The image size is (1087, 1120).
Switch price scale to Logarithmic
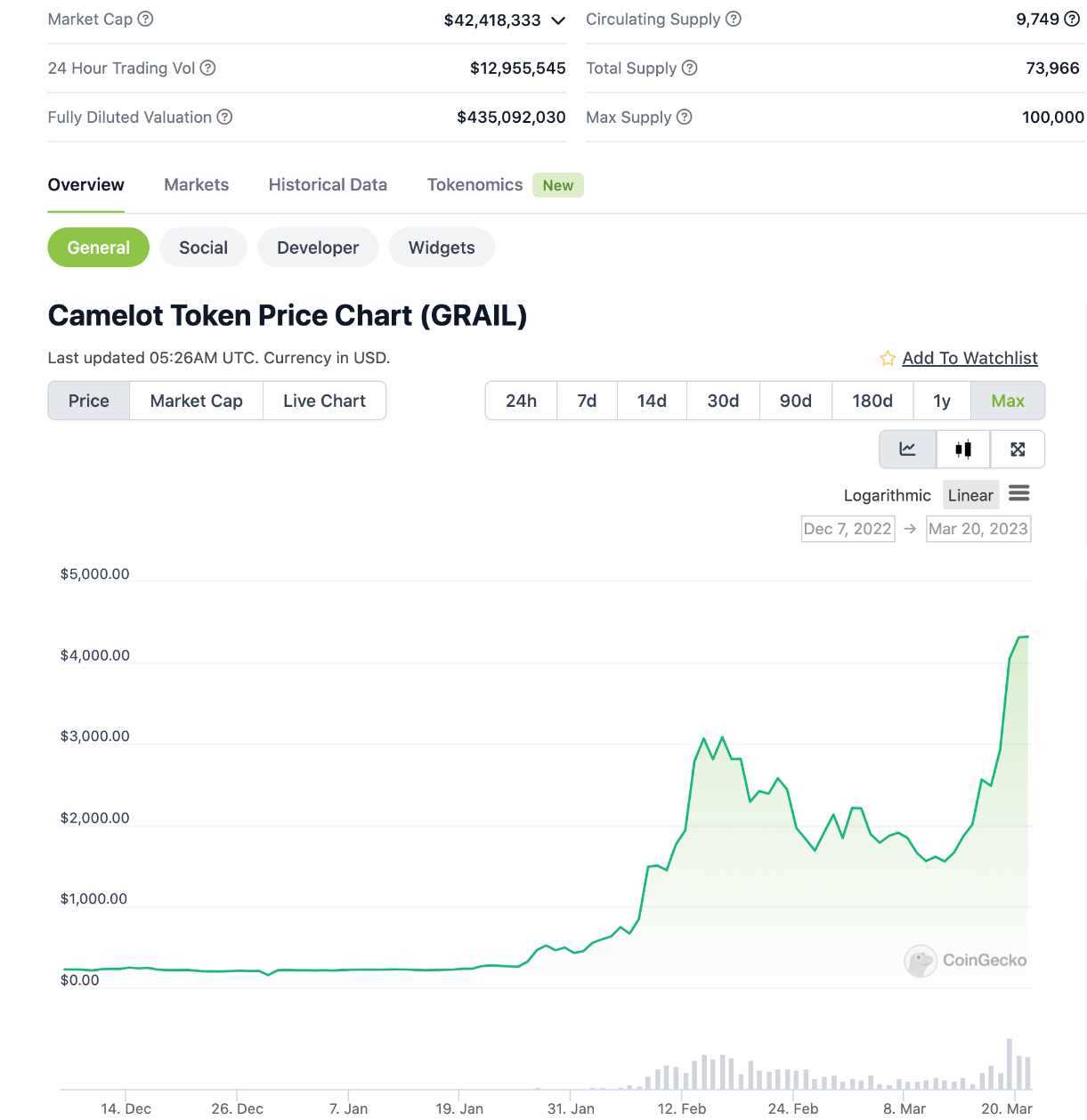tap(887, 495)
